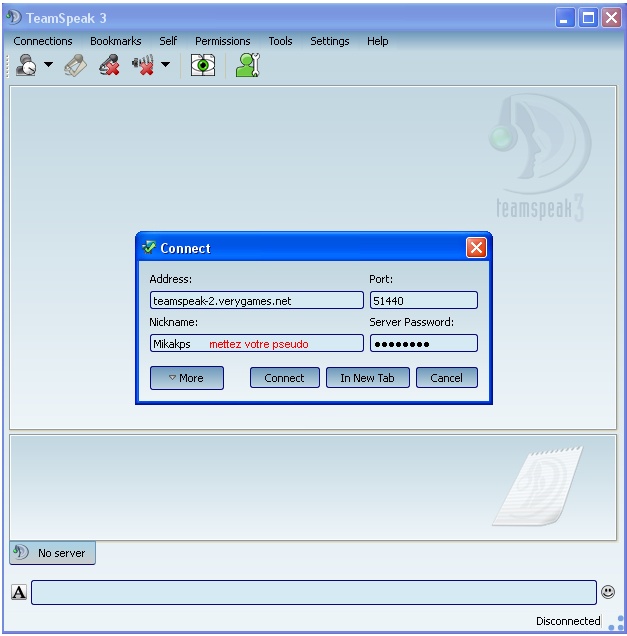
Task: Open the emoticon smiley picker
Action: (x=608, y=592)
